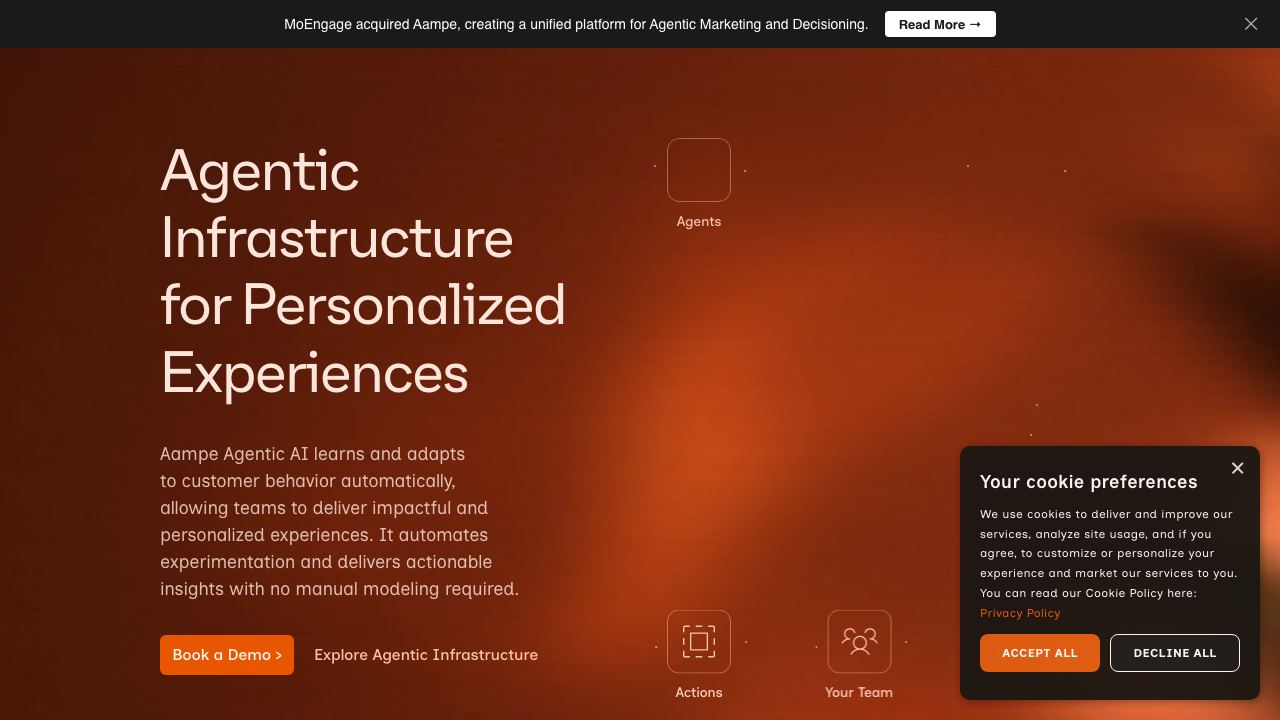Open the Privacy Policy link
The image size is (1280, 720).
[1020, 613]
